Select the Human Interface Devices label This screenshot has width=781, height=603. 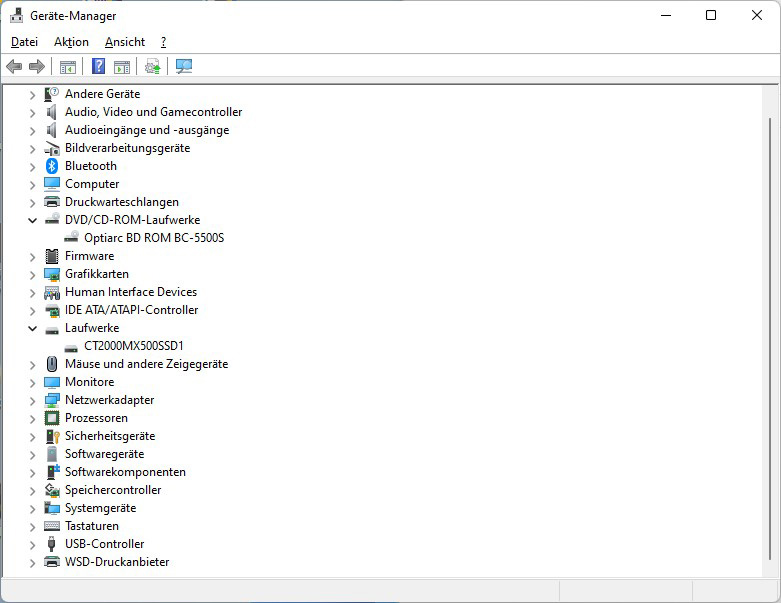131,292
